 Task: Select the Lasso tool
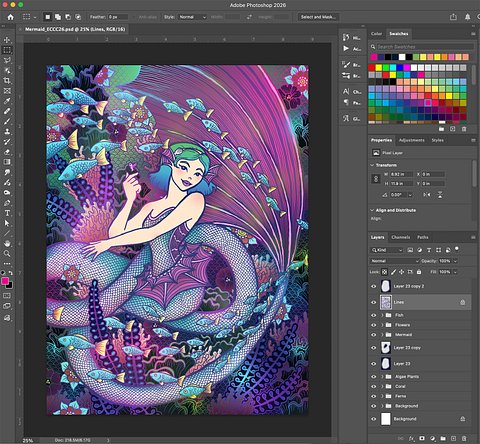7,60
